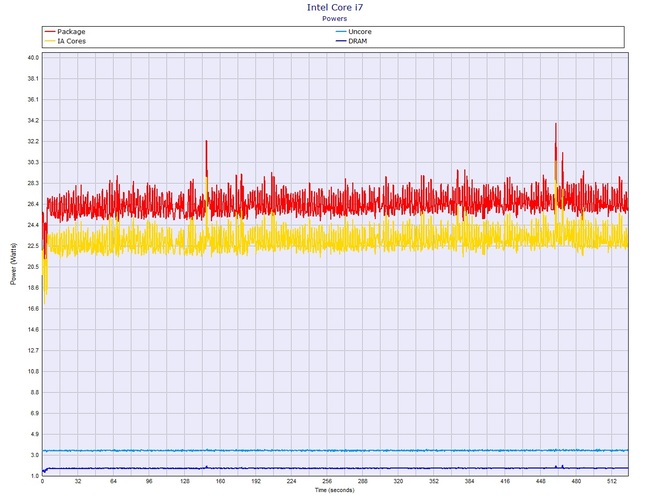Click the 14.6 y-axis label
This screenshot has width=670, height=502.
[x=33, y=330]
